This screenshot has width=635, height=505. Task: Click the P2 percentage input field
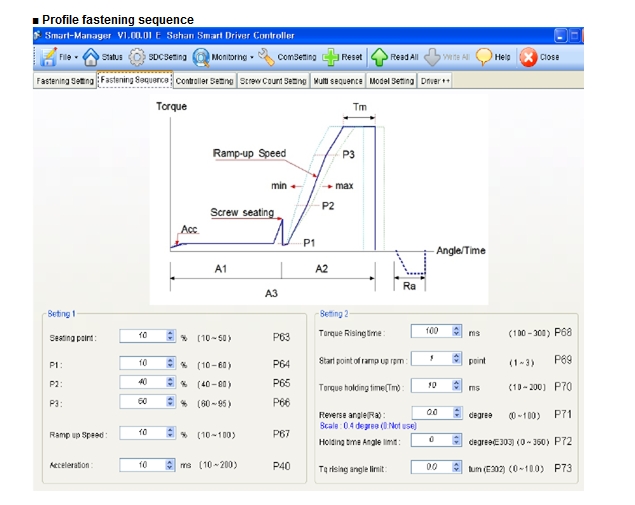point(141,382)
